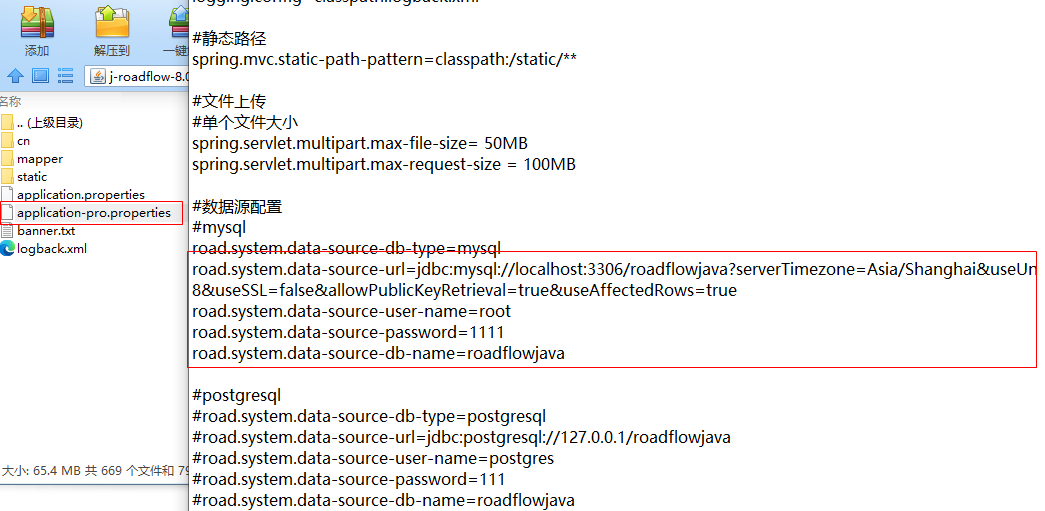Click folder icon beside mapper
Screen dimensions: 1045x511
pyautogui.click(x=7, y=159)
